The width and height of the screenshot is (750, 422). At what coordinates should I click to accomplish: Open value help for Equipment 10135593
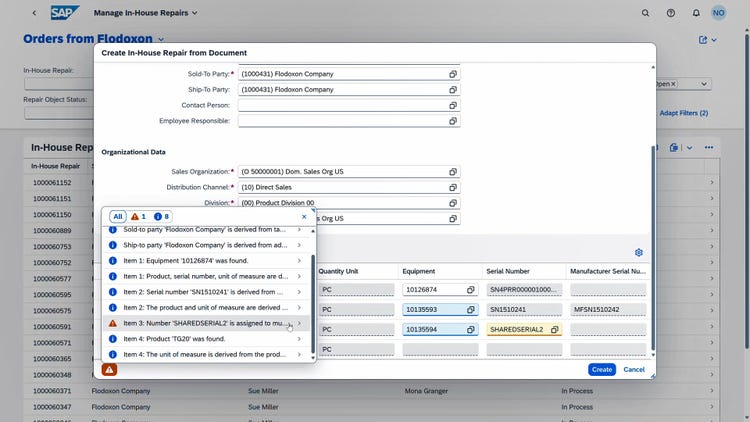[471, 310]
